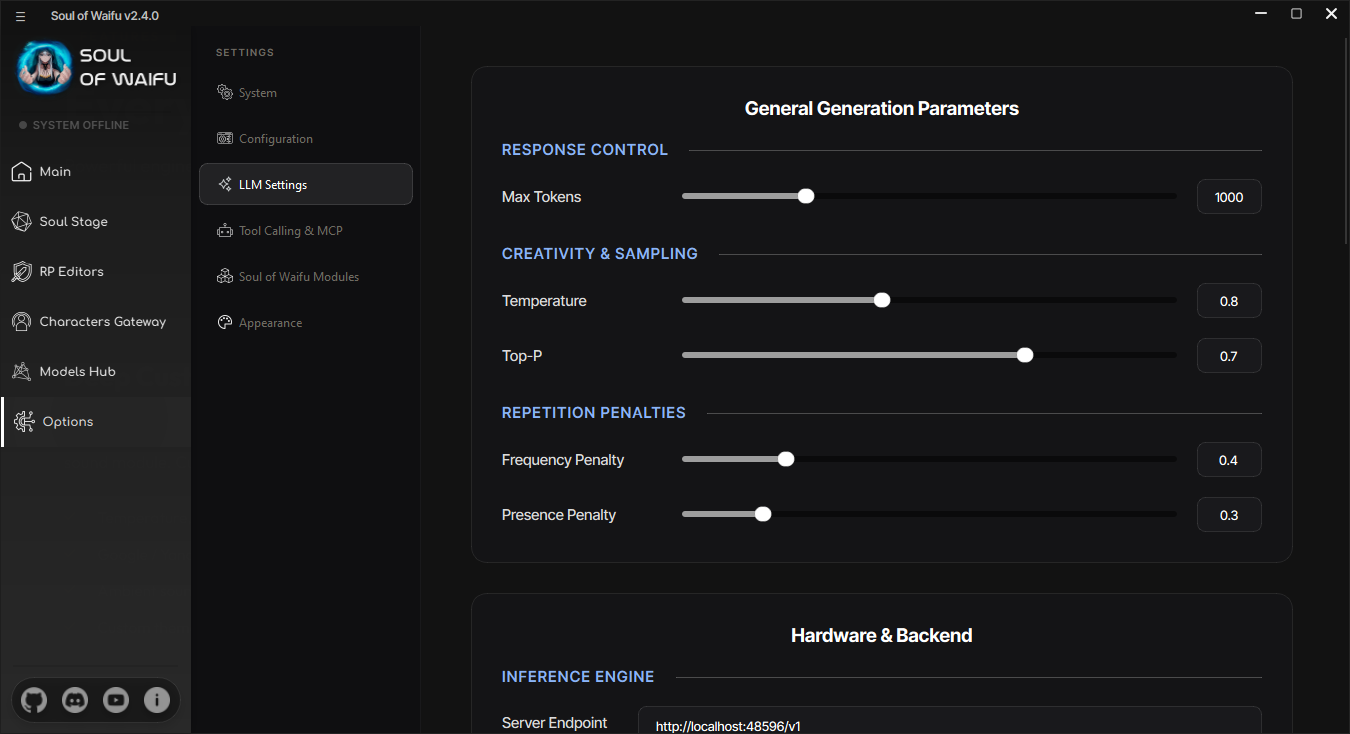Click the LLM Settings sparkle icon
Image resolution: width=1350 pixels, height=734 pixels.
[225, 185]
